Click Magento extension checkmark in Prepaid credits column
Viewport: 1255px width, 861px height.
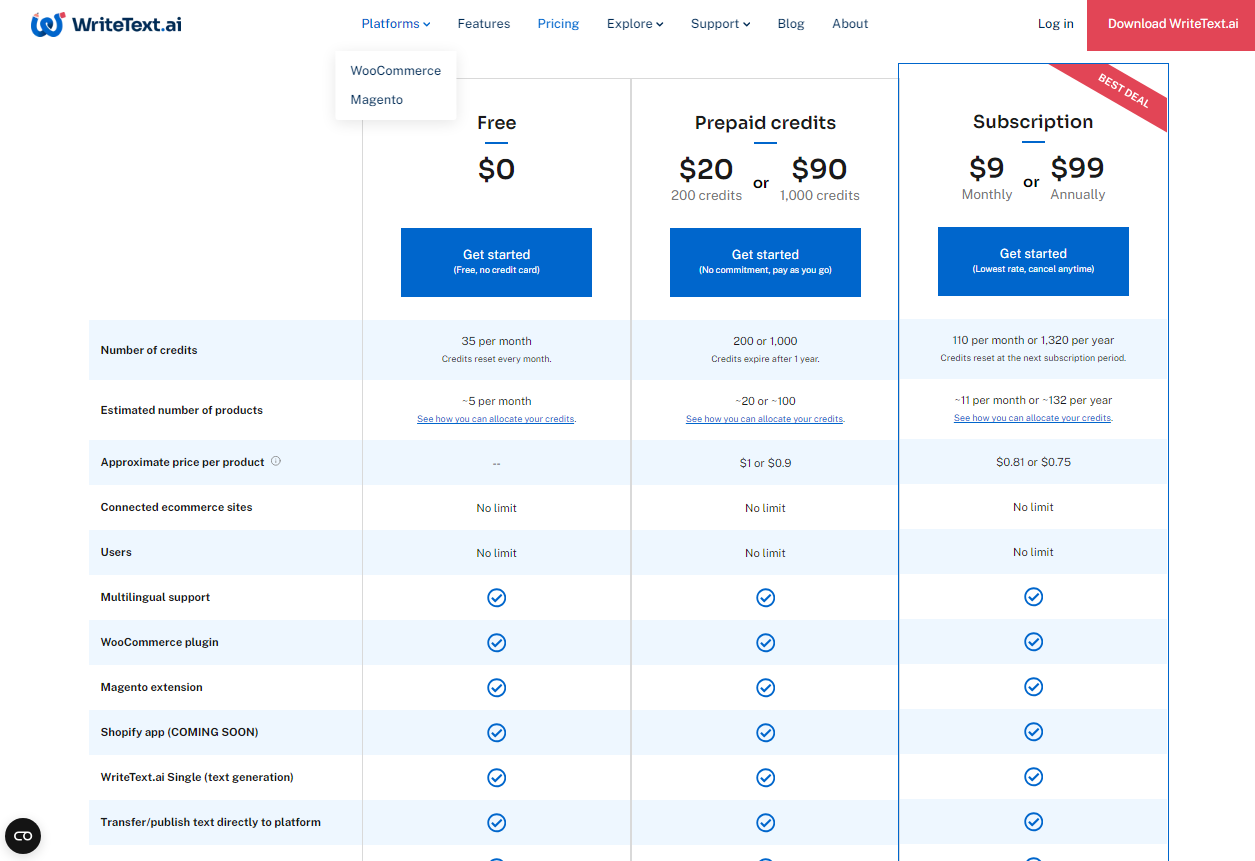point(765,687)
